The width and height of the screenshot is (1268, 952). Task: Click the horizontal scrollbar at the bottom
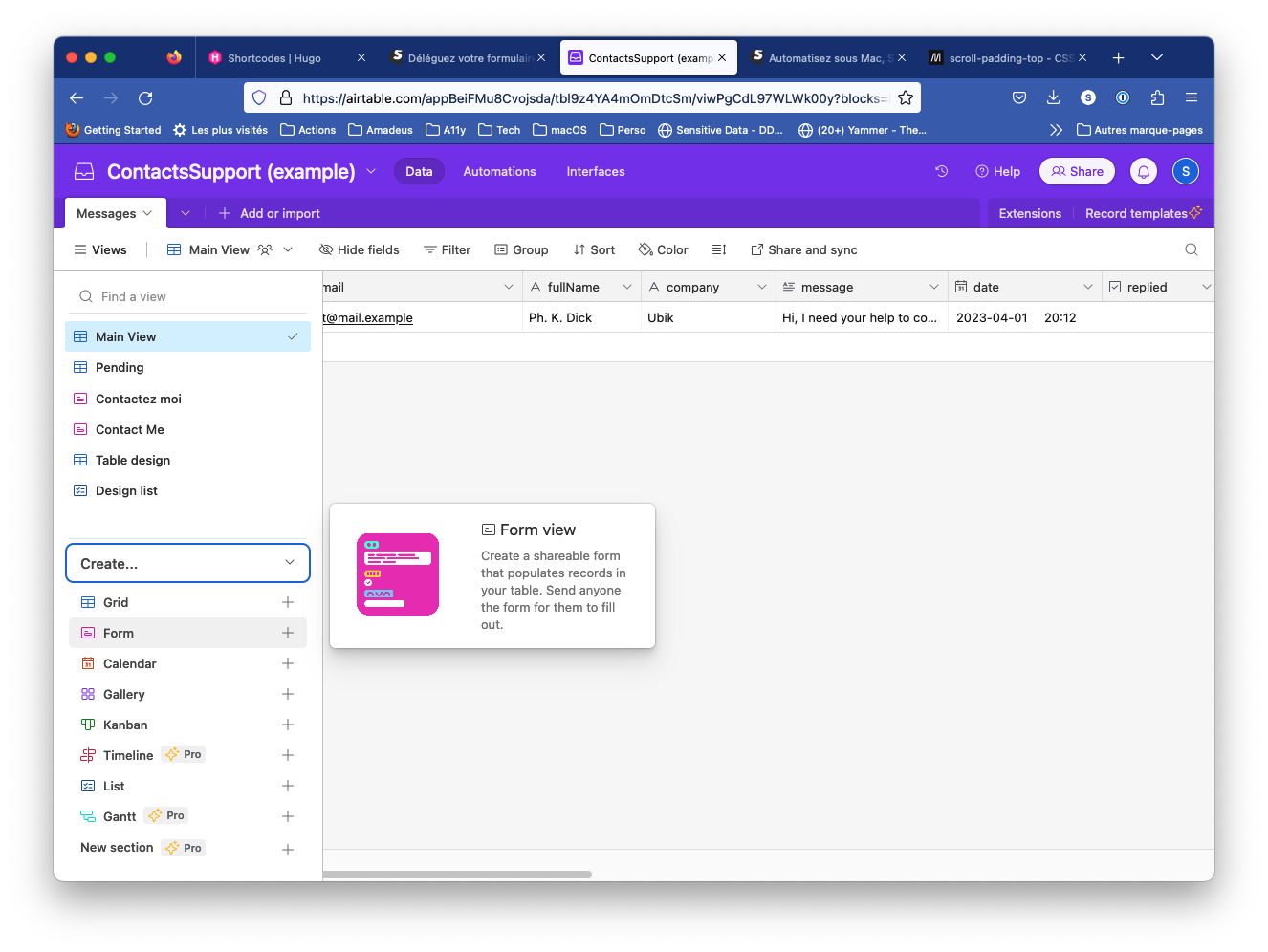pos(457,873)
